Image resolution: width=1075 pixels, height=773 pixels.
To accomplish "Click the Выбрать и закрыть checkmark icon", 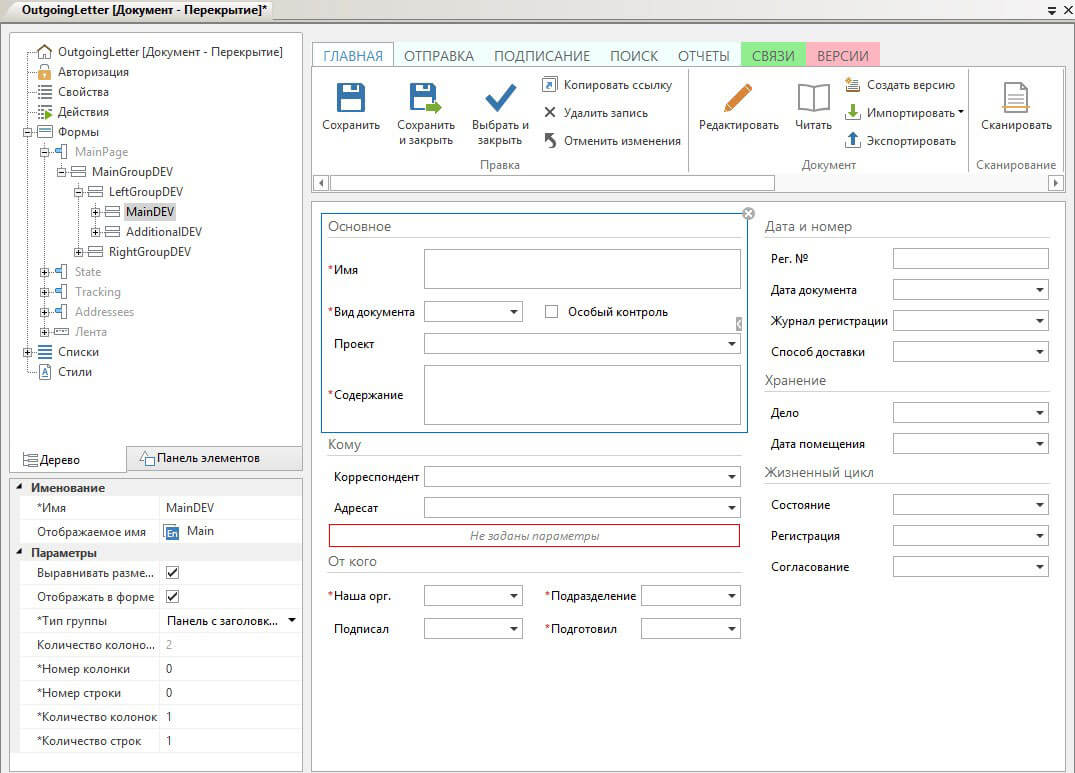I will pyautogui.click(x=500, y=98).
